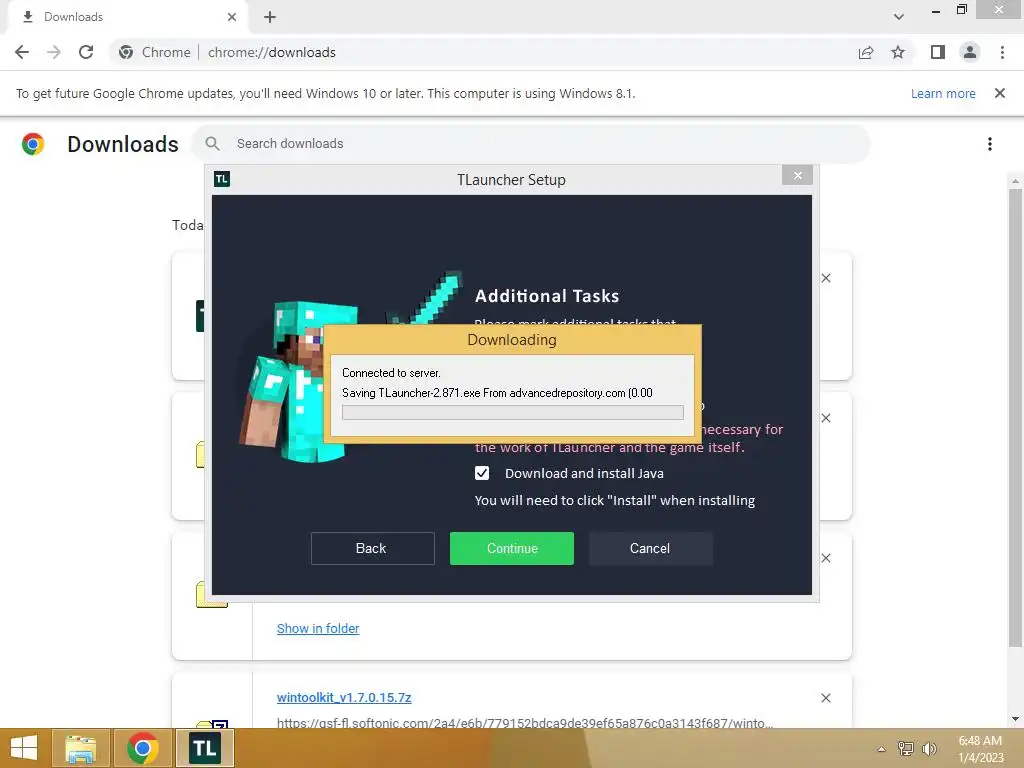This screenshot has width=1024, height=768.
Task: Click the softonic download URL text
Action: pyautogui.click(x=525, y=722)
